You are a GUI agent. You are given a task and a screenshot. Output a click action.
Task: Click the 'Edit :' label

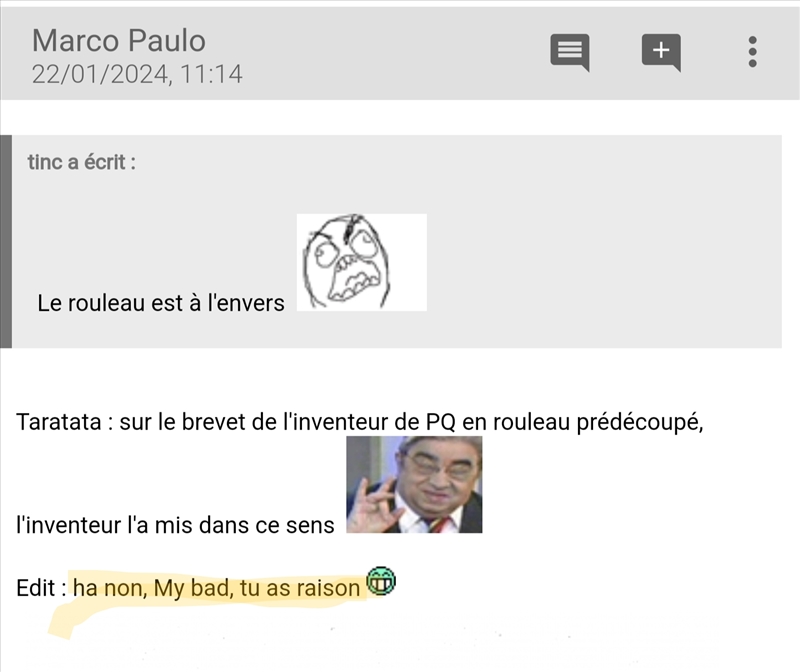(x=41, y=588)
